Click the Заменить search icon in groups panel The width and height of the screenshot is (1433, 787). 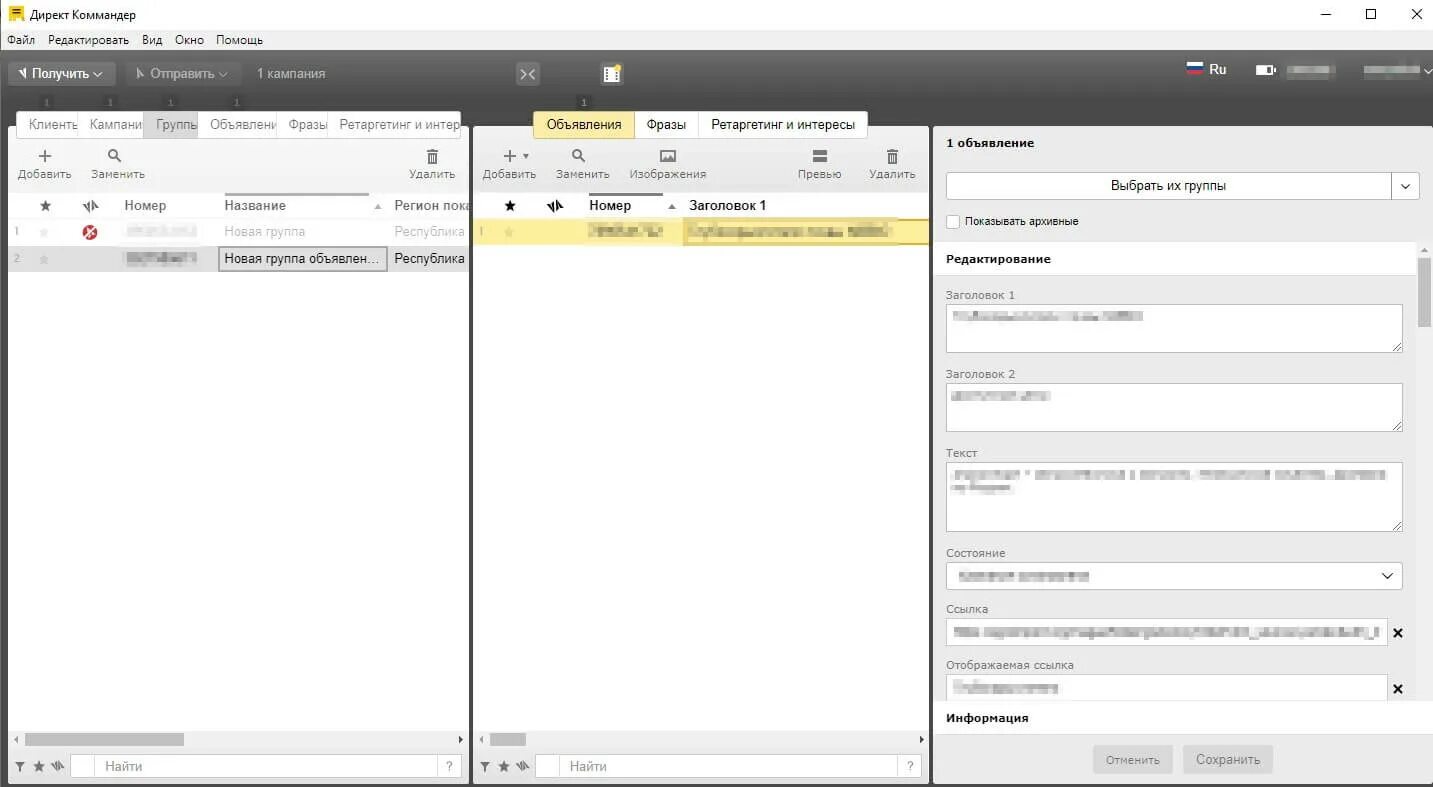(114, 156)
